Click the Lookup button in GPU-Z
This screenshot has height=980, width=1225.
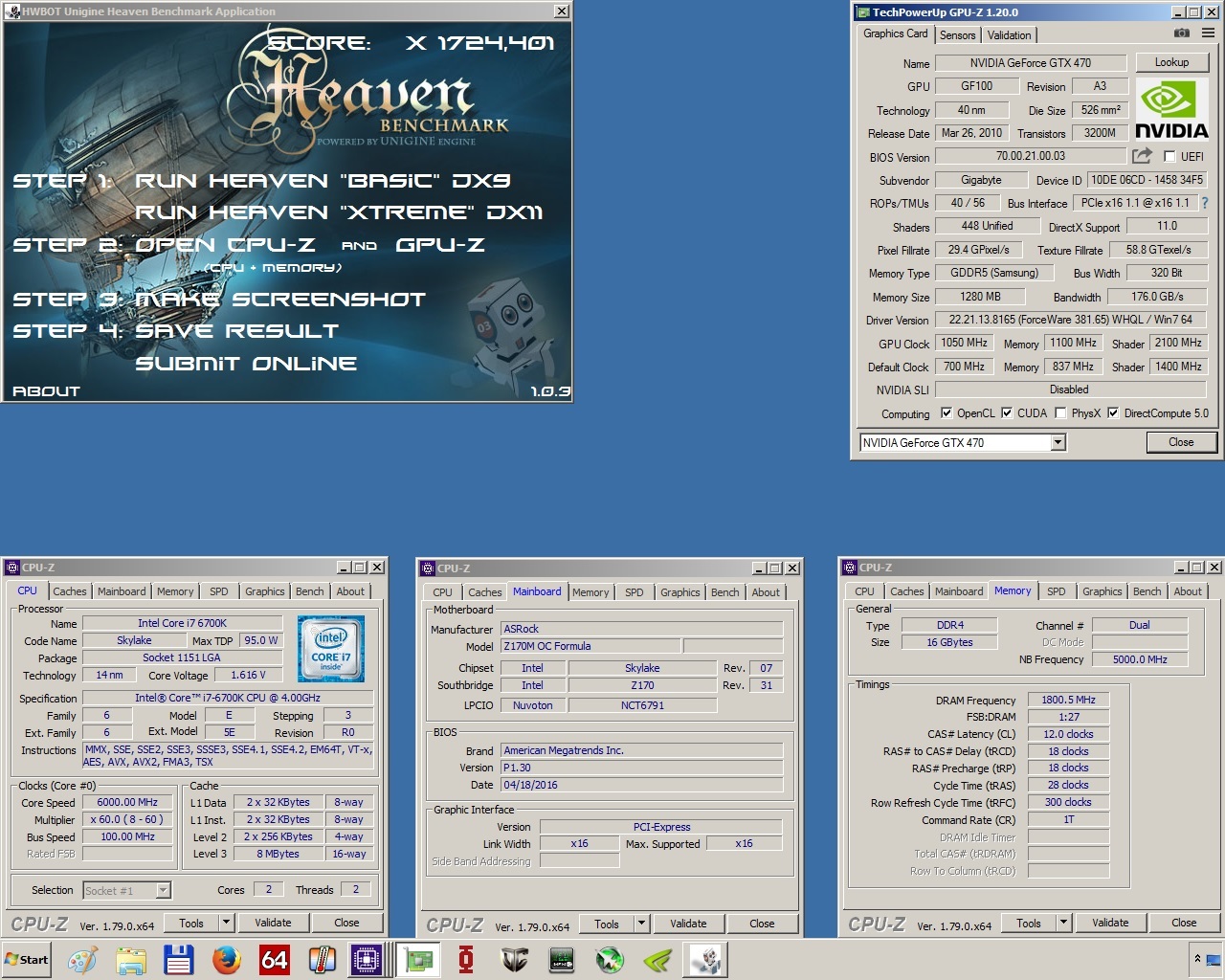[1171, 62]
